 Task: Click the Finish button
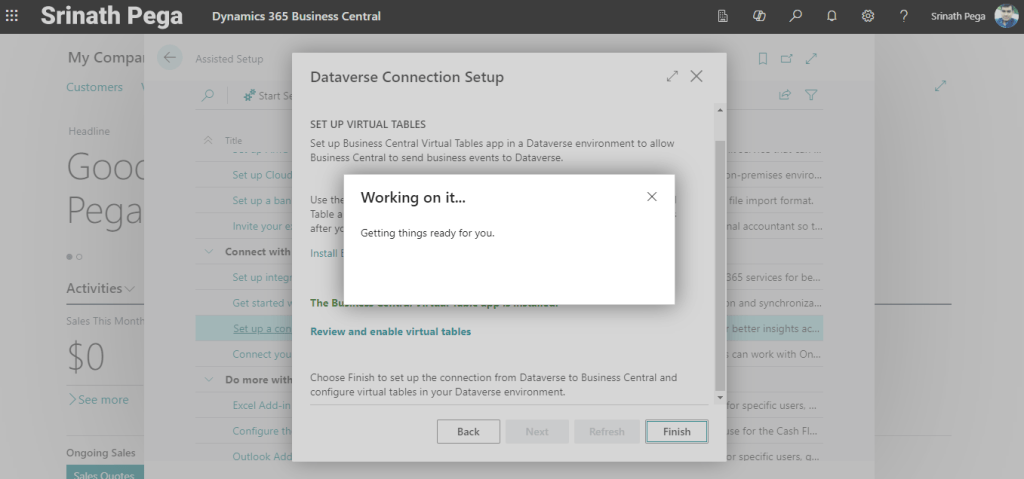click(676, 431)
